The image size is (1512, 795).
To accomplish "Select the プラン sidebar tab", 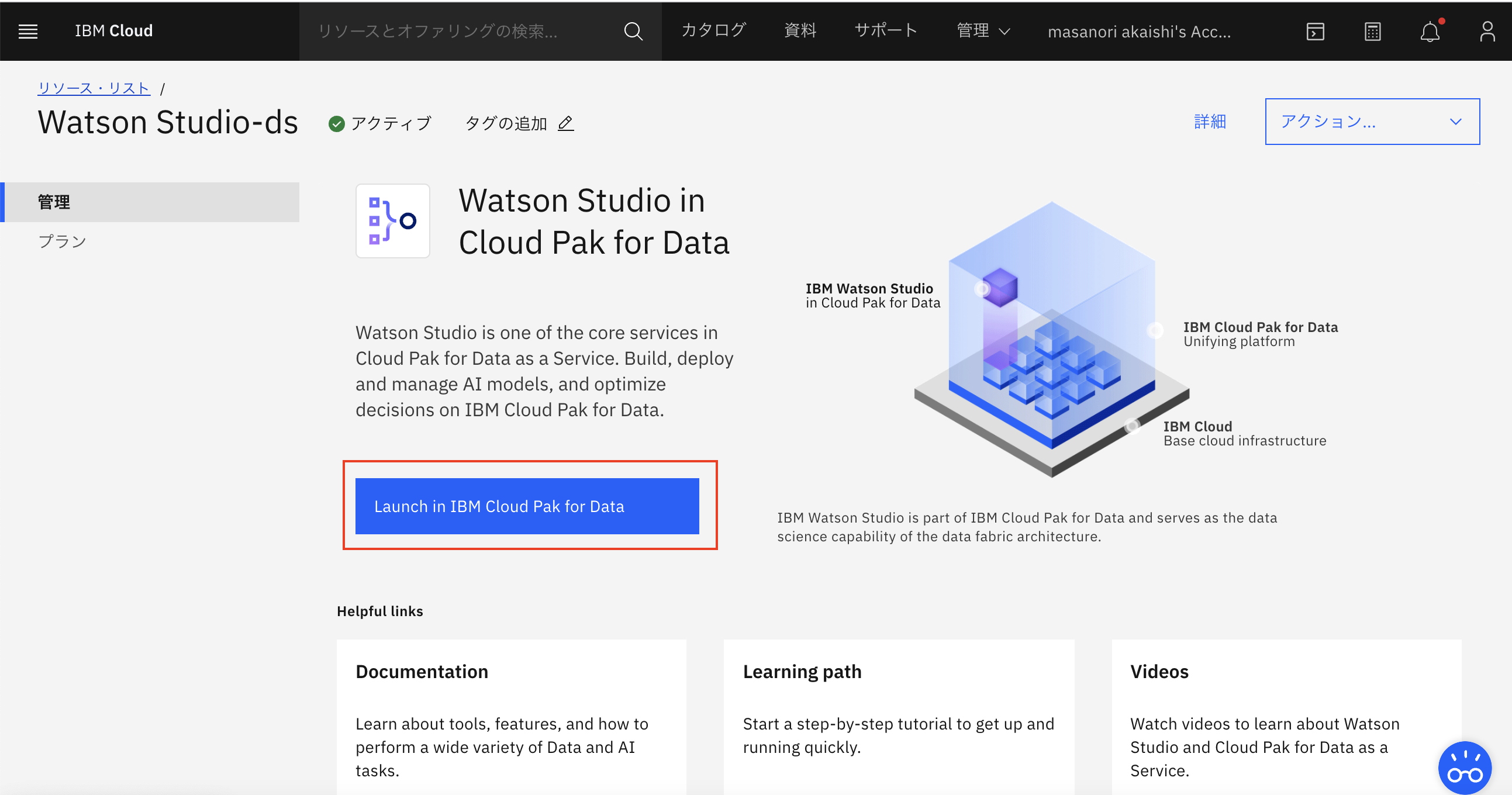I will [61, 241].
